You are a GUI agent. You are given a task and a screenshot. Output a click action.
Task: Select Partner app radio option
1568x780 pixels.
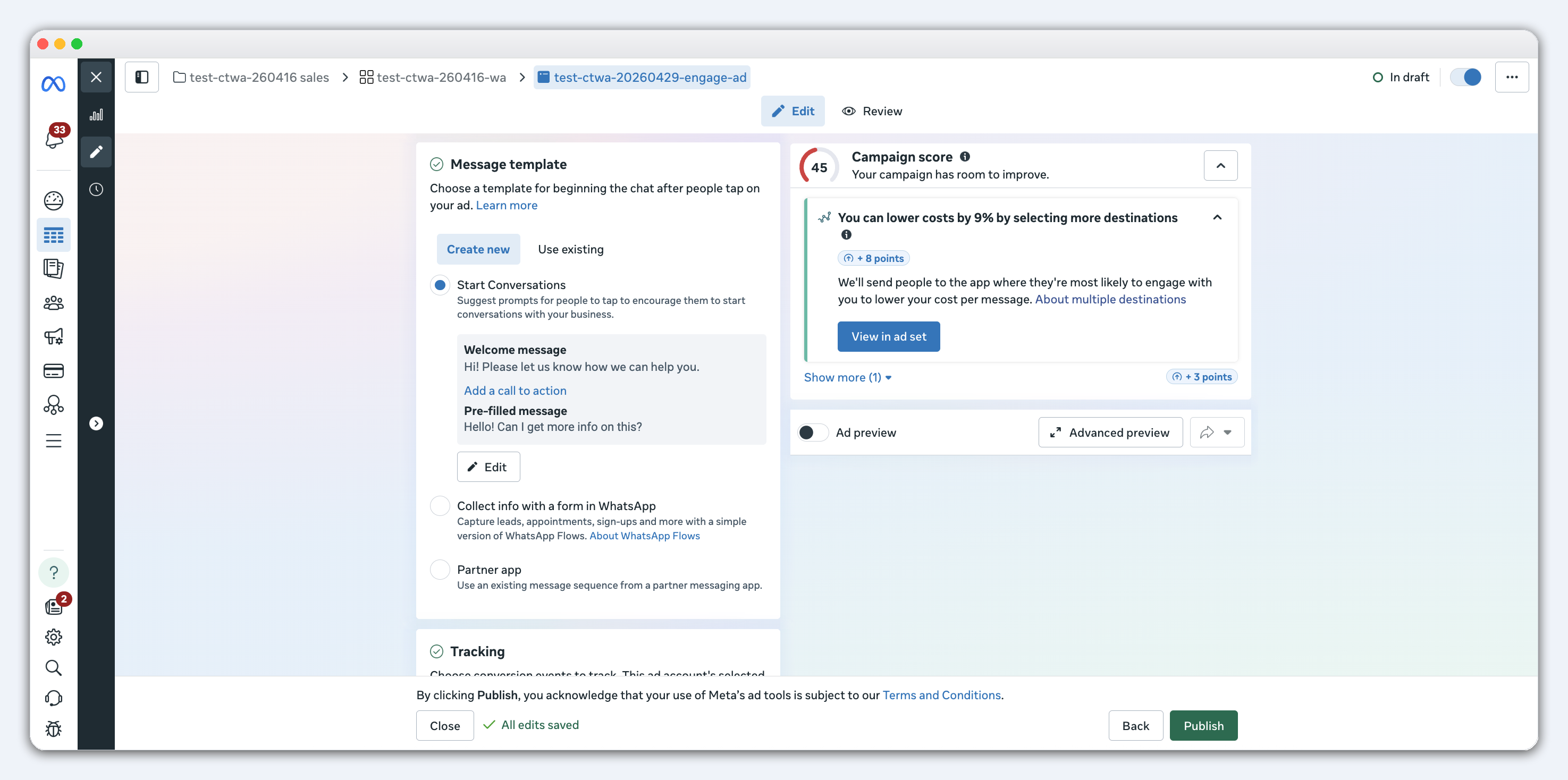pyautogui.click(x=440, y=570)
